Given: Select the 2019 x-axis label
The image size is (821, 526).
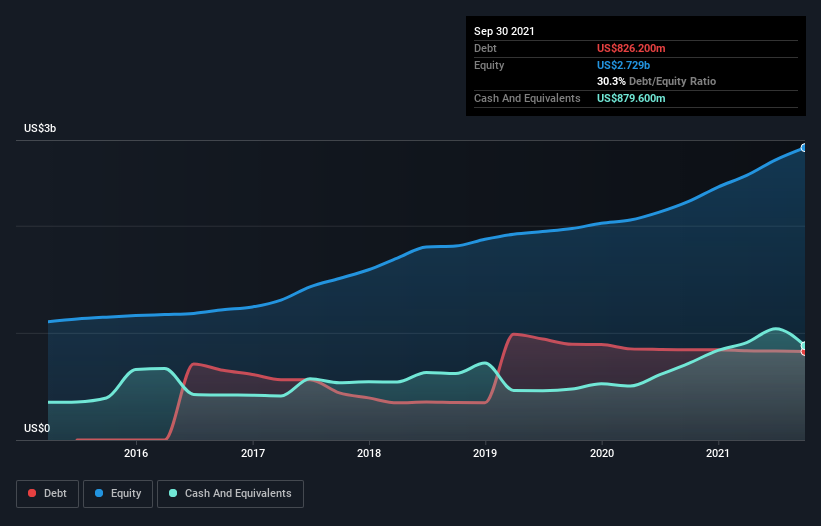Looking at the screenshot, I should [485, 453].
